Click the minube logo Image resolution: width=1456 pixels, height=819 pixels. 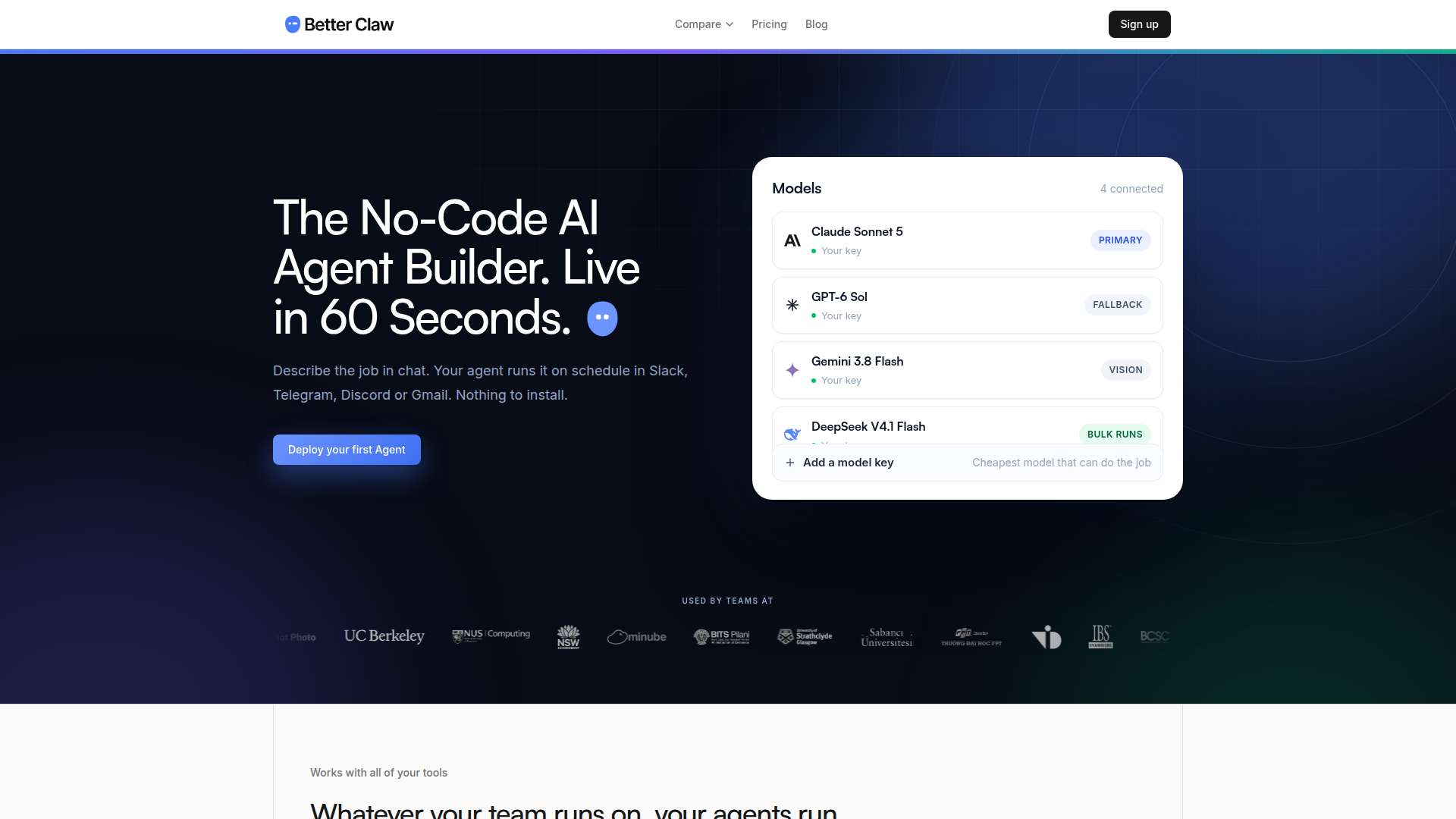coord(637,637)
